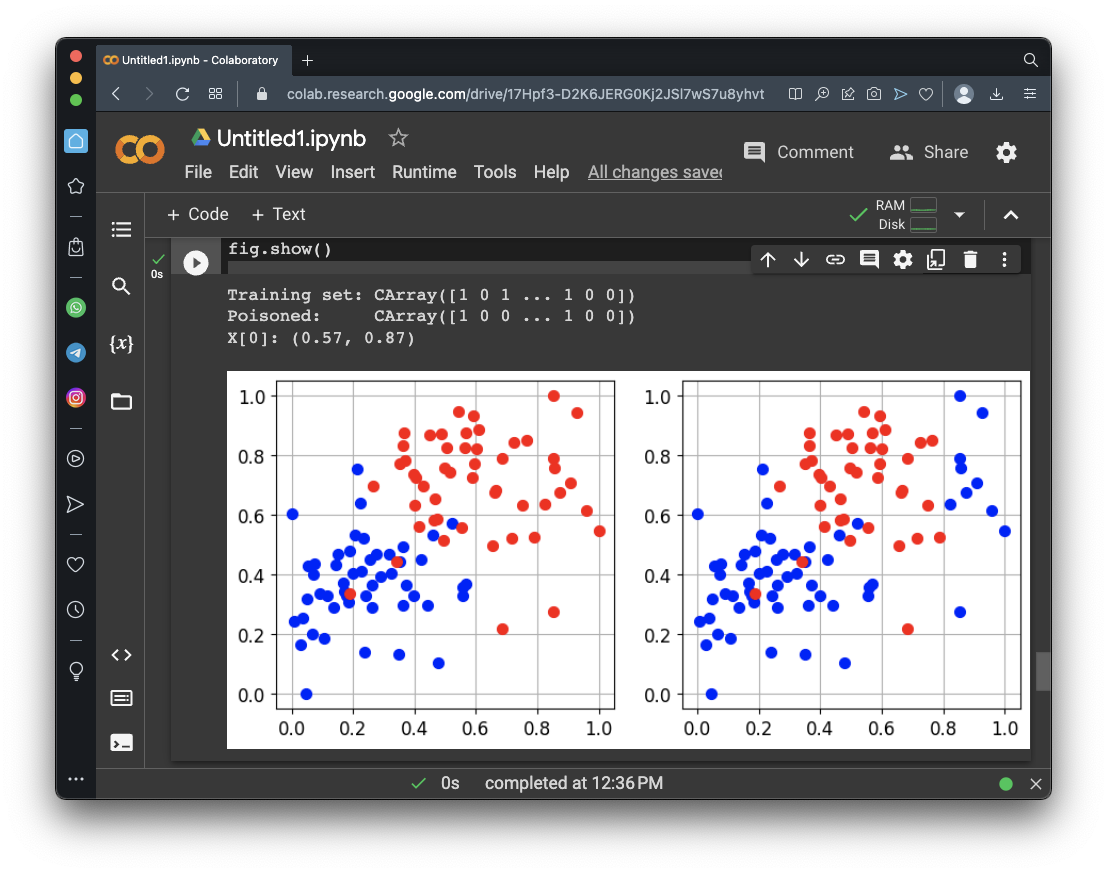
Task: Click the address bar URL
Action: click(x=525, y=94)
